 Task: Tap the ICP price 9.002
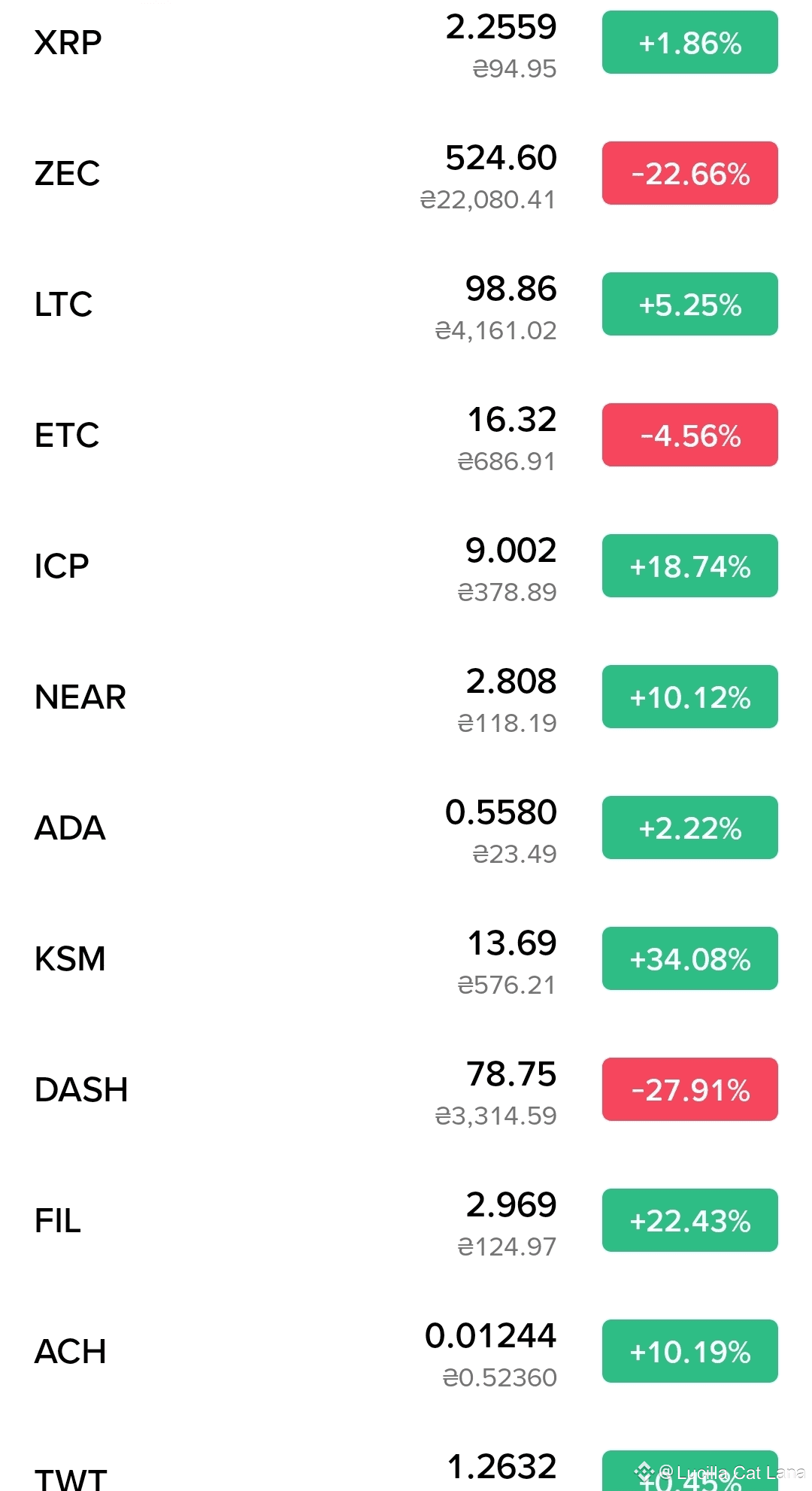coord(511,551)
